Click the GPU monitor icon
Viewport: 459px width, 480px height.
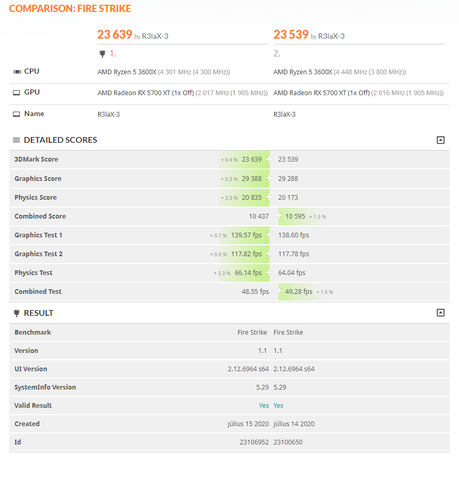point(16,93)
